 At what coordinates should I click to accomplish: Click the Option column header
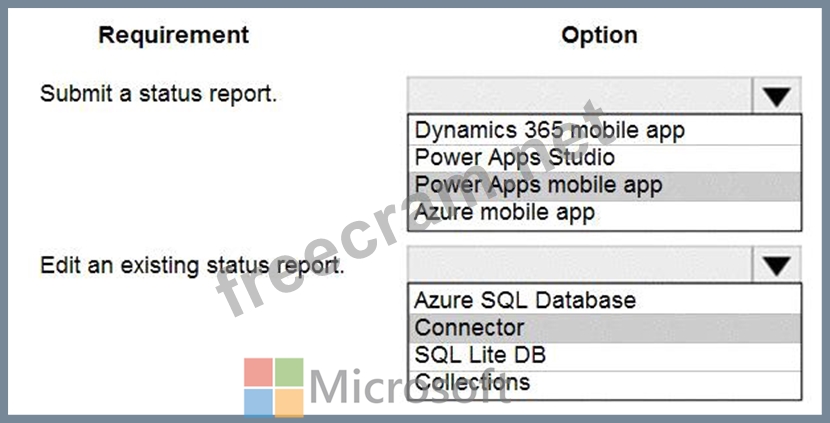click(600, 36)
